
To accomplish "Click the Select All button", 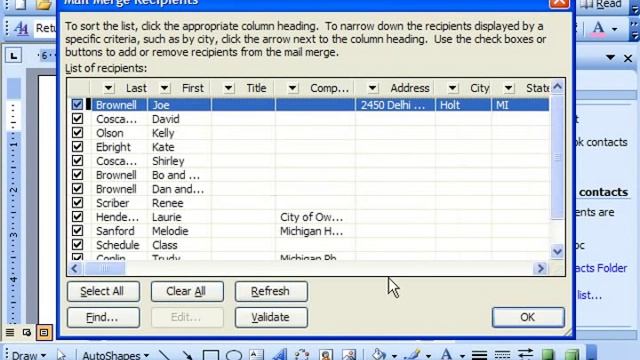I will tap(103, 291).
